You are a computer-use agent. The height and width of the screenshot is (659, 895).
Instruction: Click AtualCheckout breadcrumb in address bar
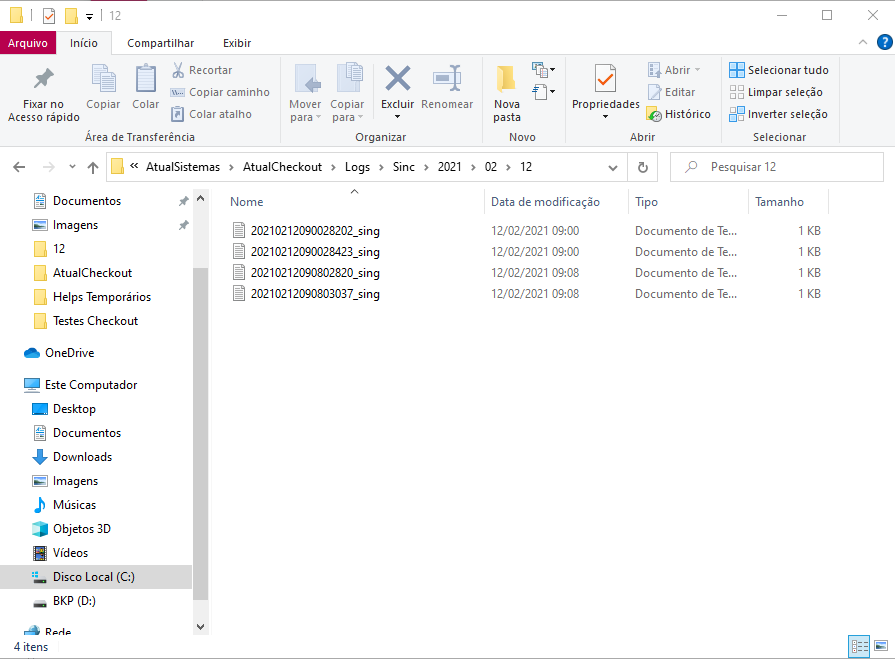click(283, 167)
